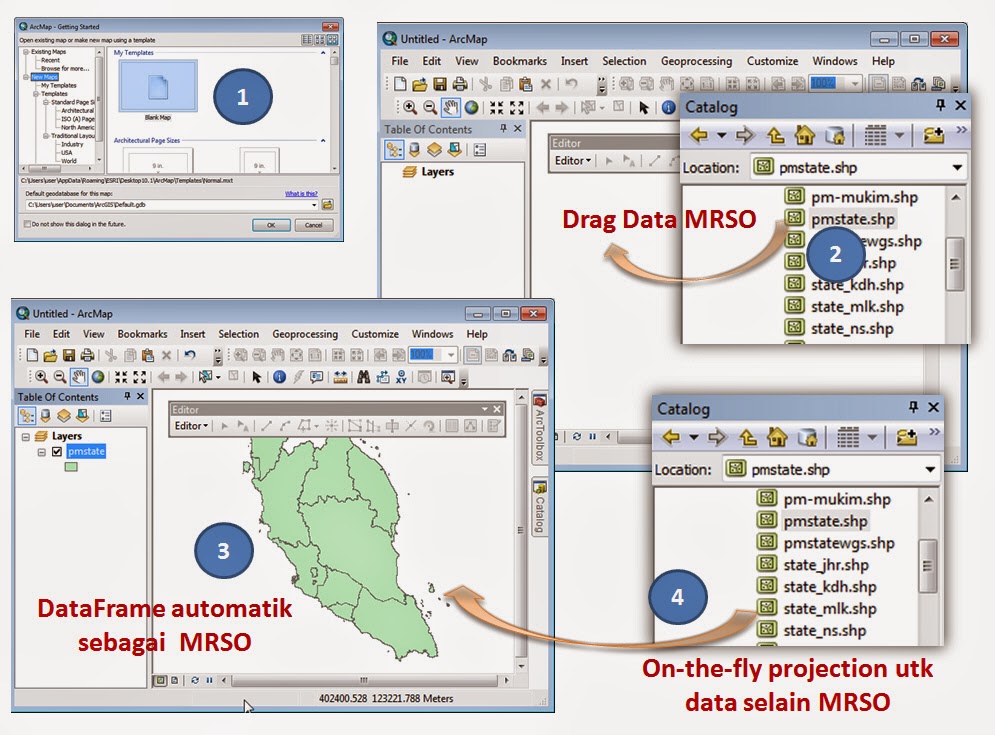Open the ArcToolbox side tab
This screenshot has width=995, height=735.
click(x=539, y=427)
